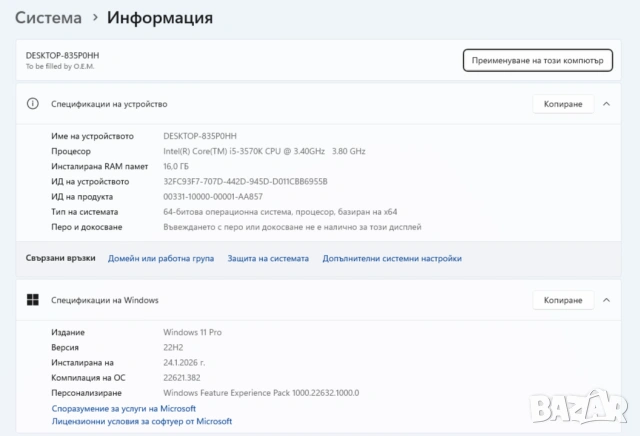
Task: Go back to Система breadcrumb
Action: [x=48, y=18]
